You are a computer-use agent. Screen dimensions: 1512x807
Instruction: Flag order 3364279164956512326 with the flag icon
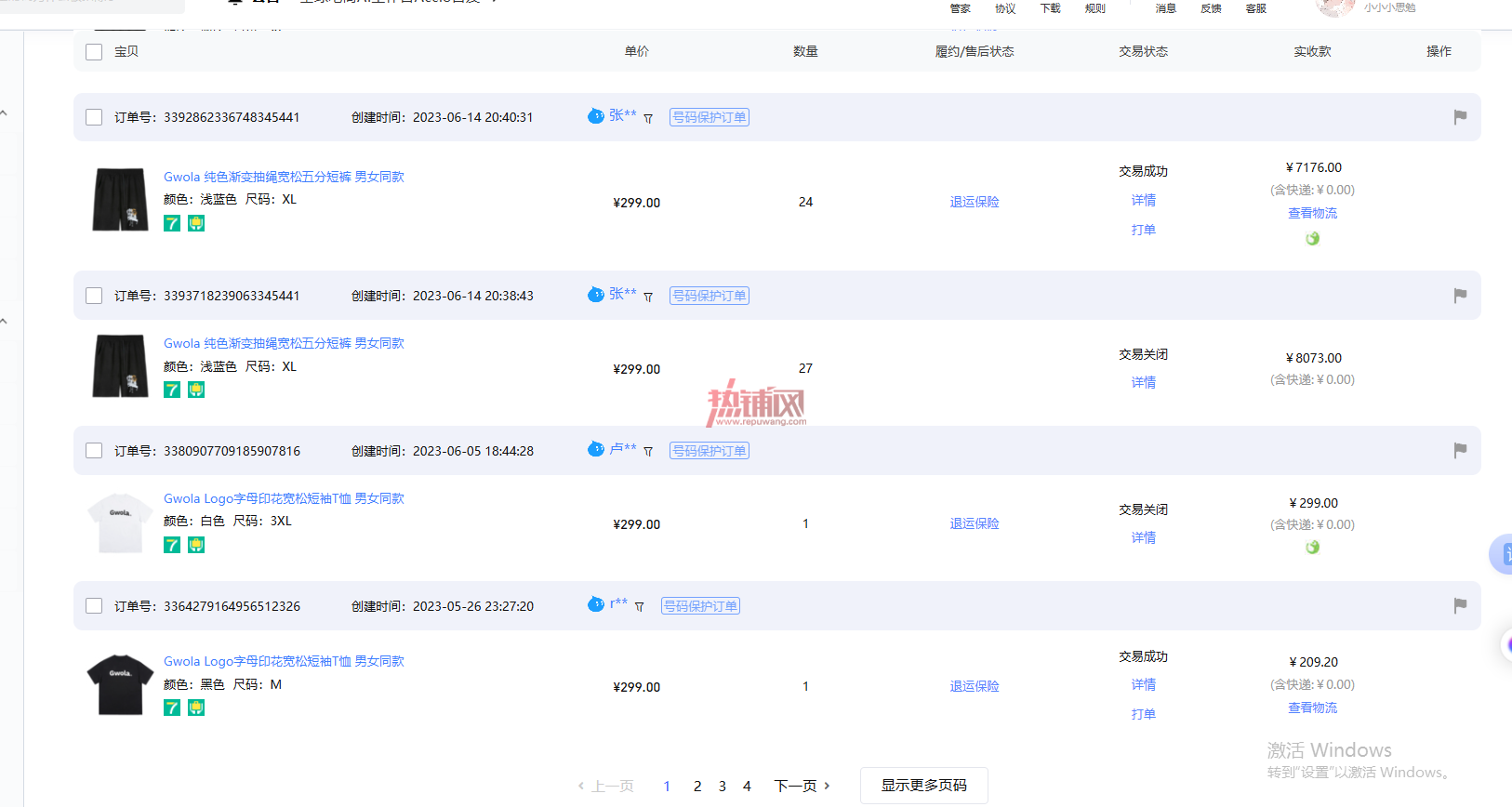click(x=1460, y=606)
